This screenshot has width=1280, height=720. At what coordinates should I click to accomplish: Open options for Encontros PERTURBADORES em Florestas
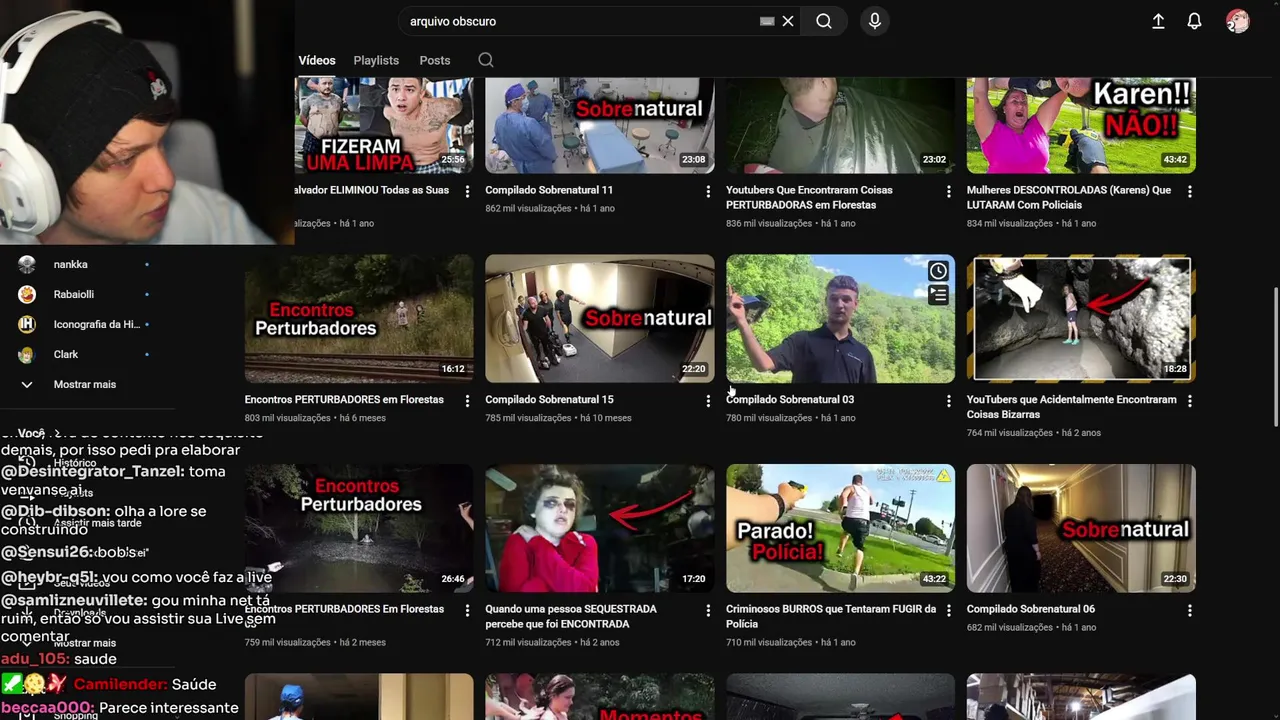[467, 401]
